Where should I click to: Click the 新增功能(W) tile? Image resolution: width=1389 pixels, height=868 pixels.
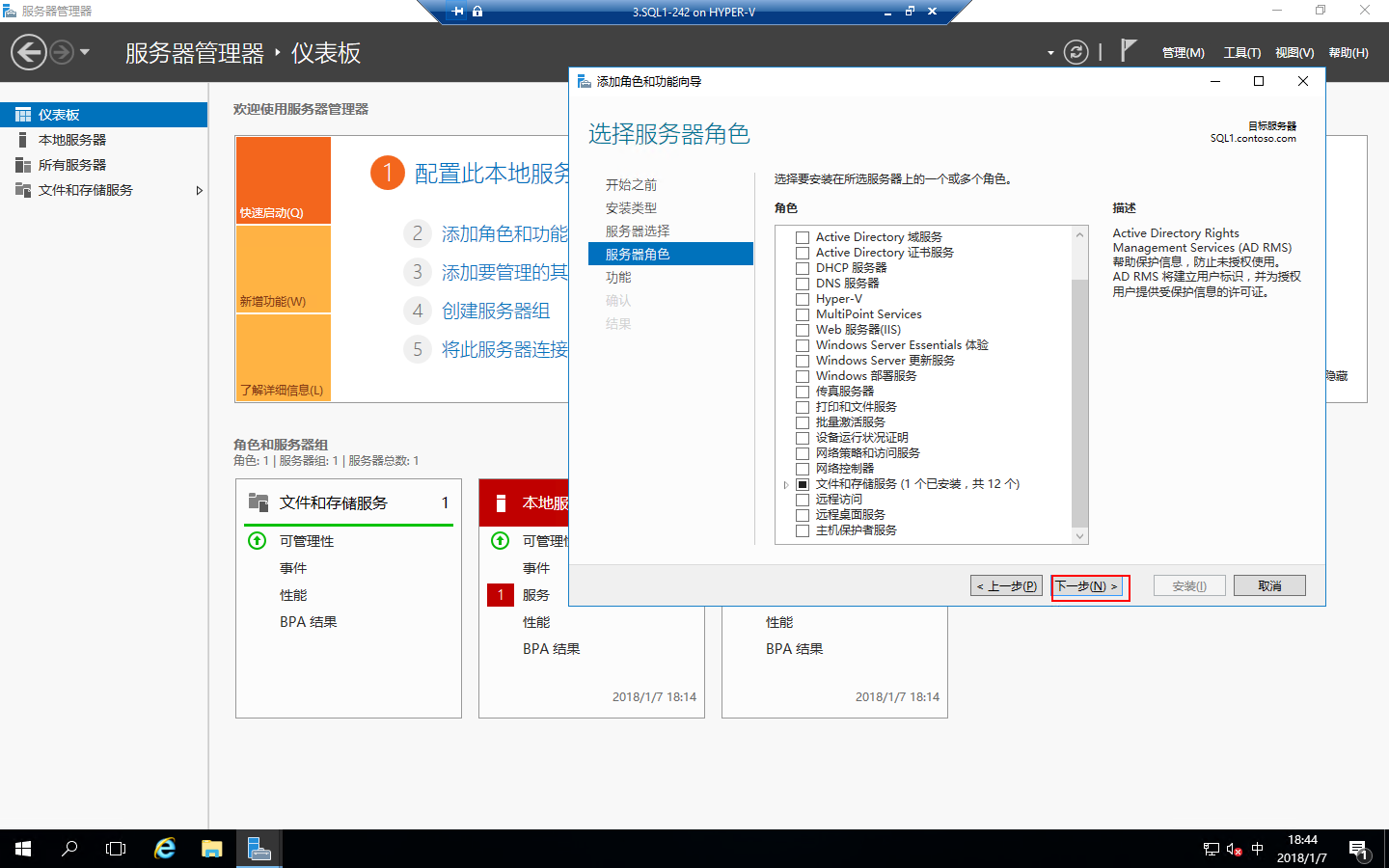tap(284, 269)
